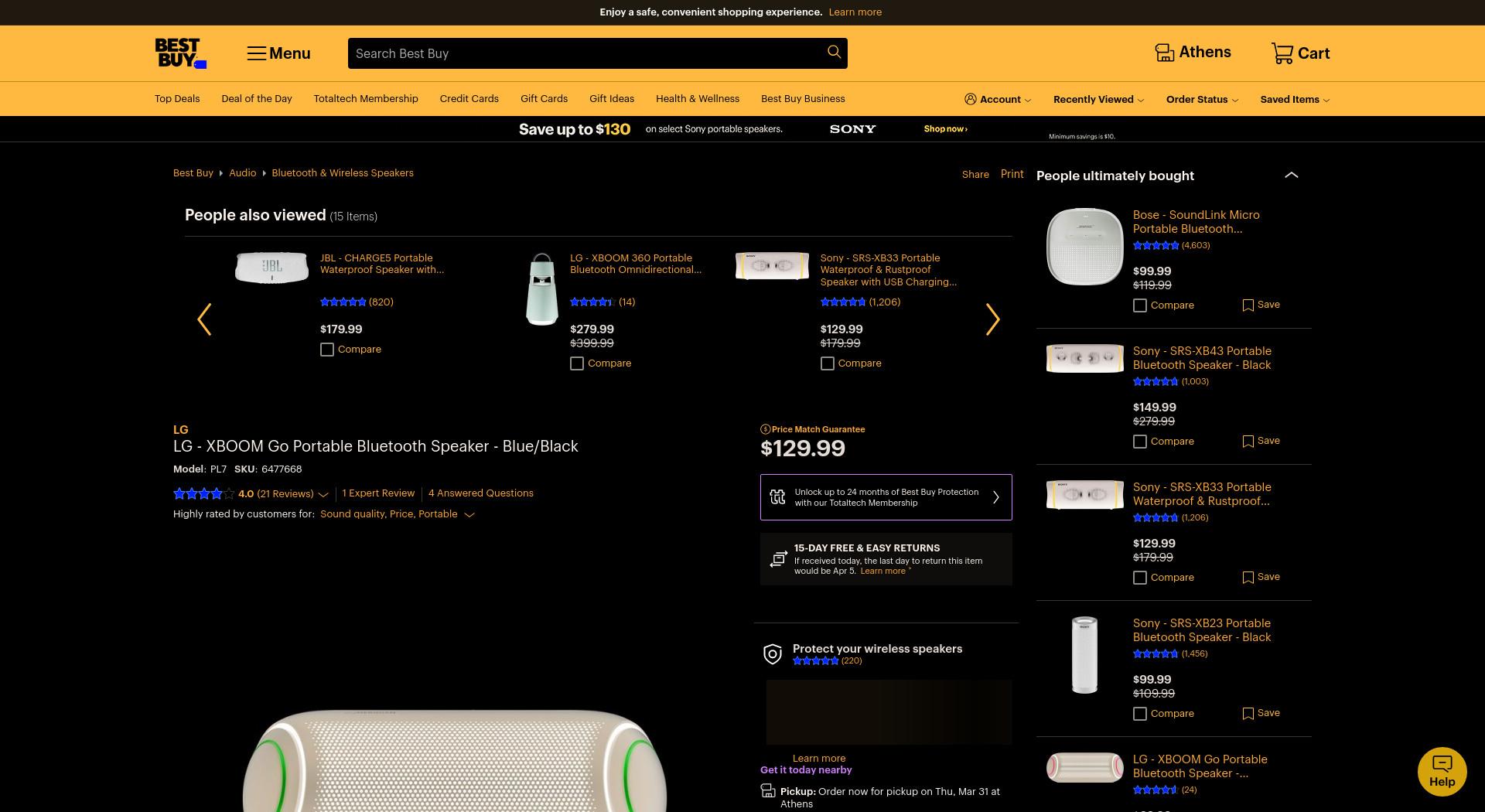Click the Share link
This screenshot has width=1485, height=812.
tap(975, 174)
